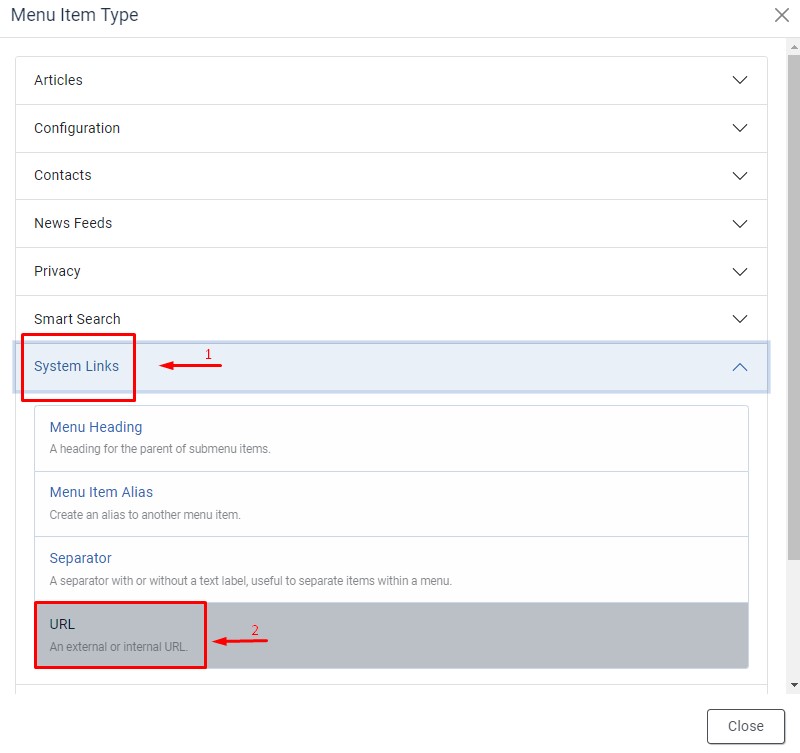Expand the Articles accordion heading
Viewport: 800px width, 753px height.
click(59, 80)
